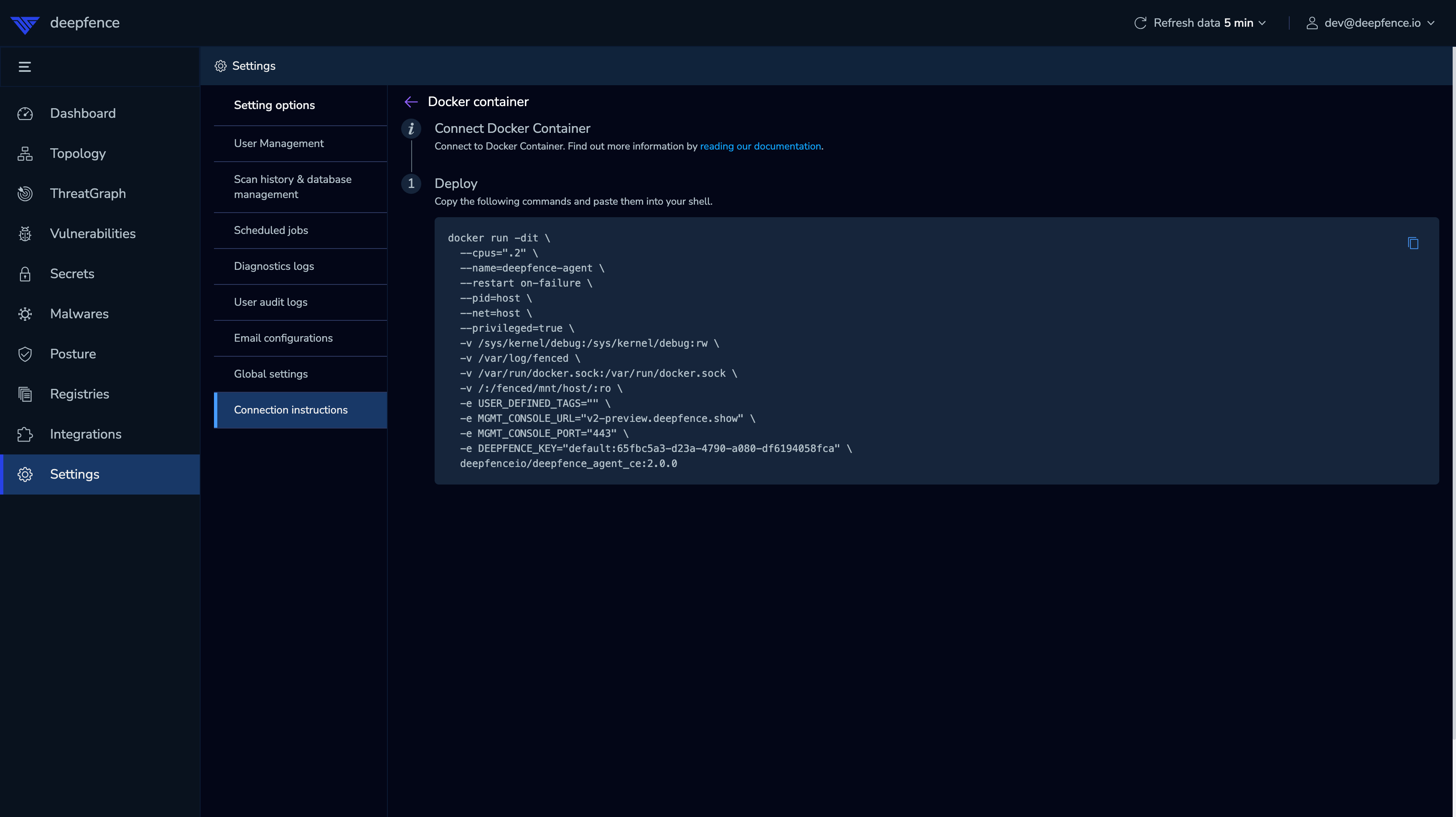Click the deepfence_agent_ce:2.0.0 image line

tap(568, 464)
